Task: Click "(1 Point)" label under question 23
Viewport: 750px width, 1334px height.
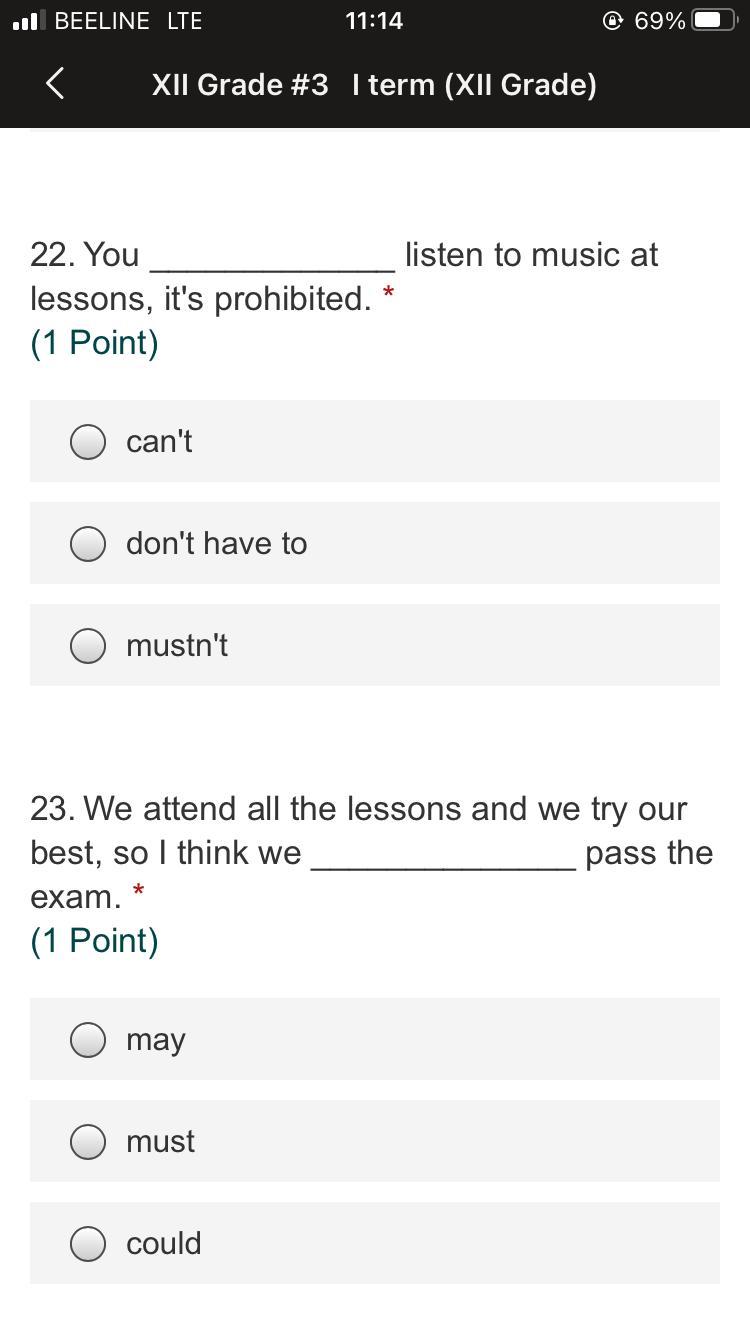Action: pos(95,941)
